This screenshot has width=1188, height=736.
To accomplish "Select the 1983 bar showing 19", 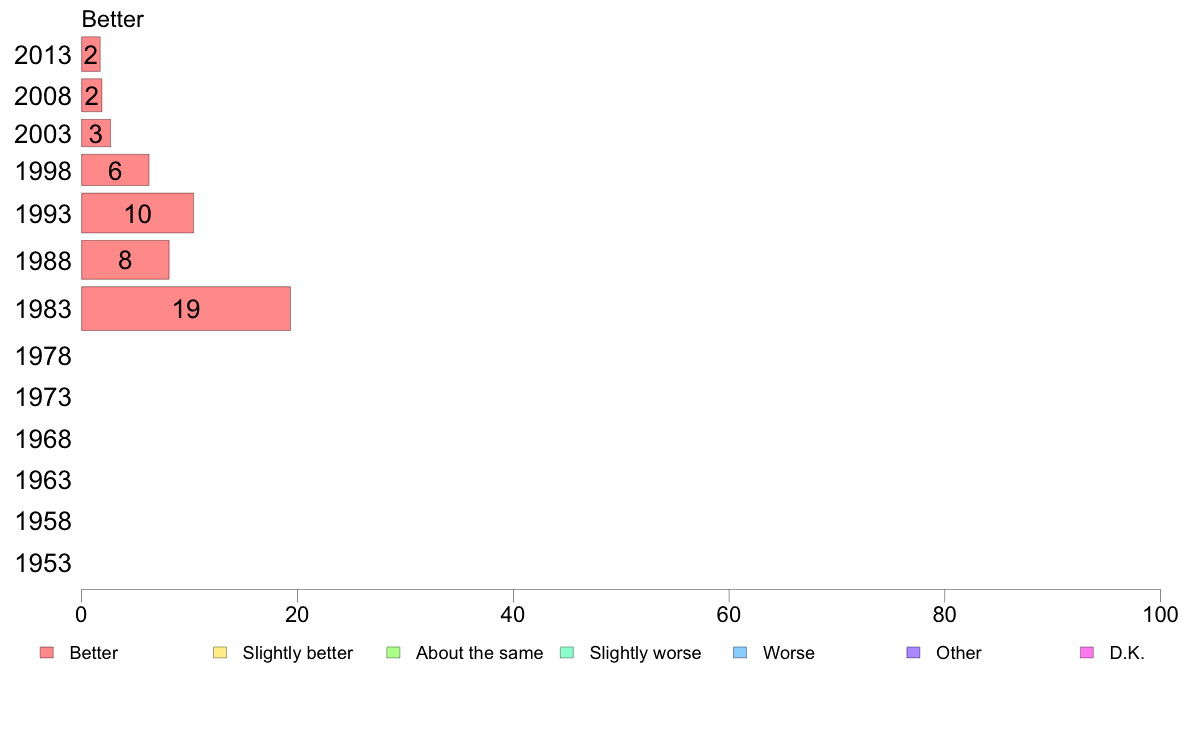I will point(186,308).
